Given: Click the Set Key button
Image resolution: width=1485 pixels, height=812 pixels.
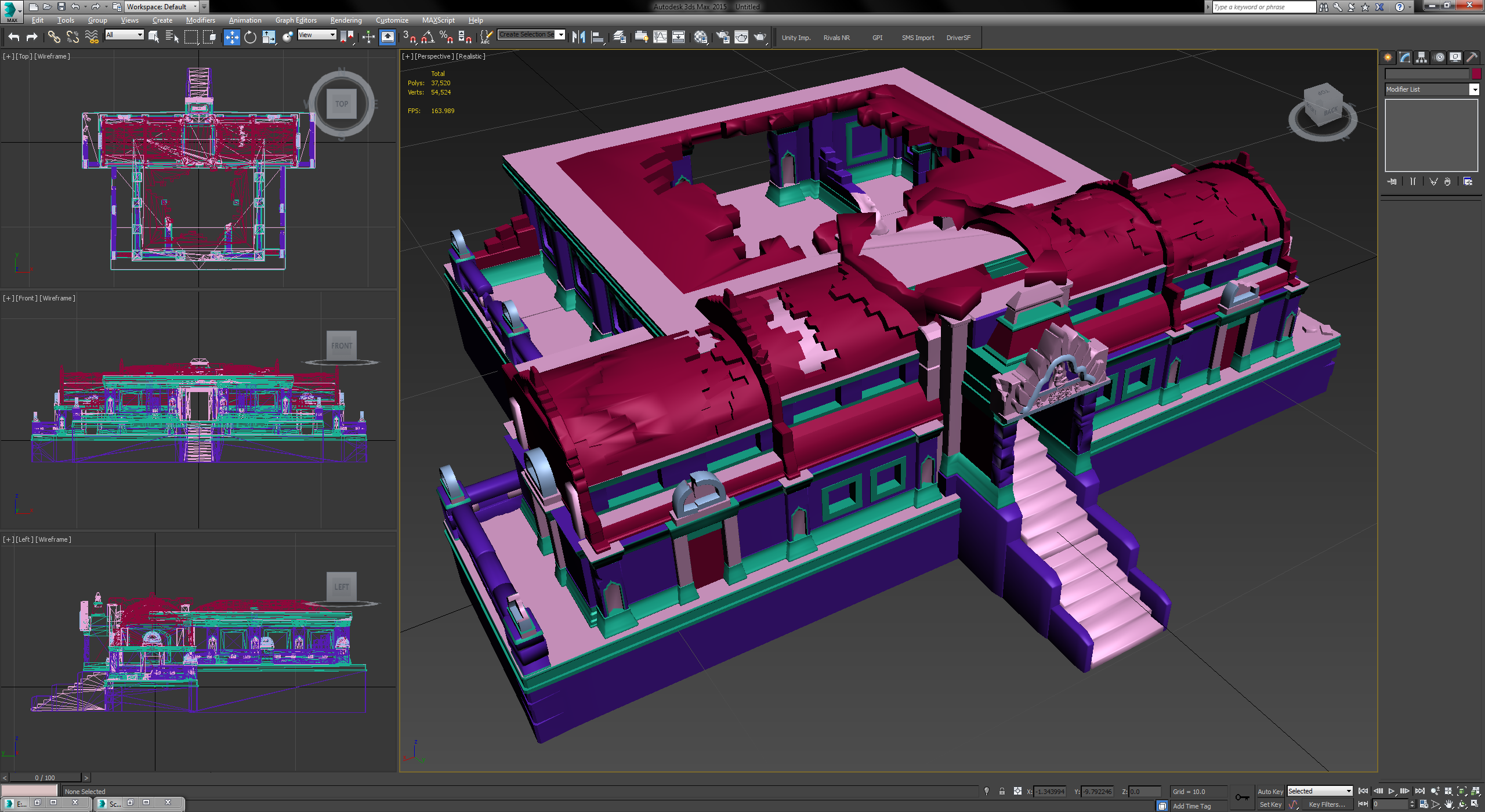Looking at the screenshot, I should (x=1270, y=804).
